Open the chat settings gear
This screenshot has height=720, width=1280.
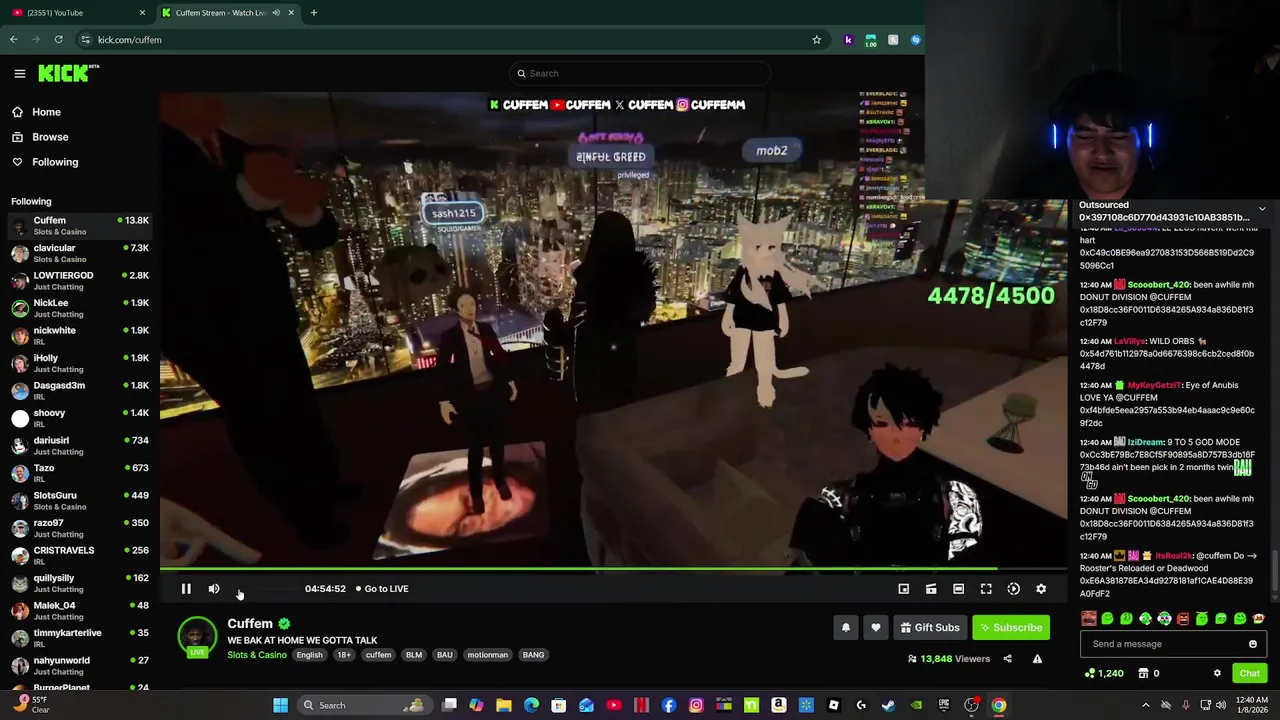pyautogui.click(x=1217, y=673)
